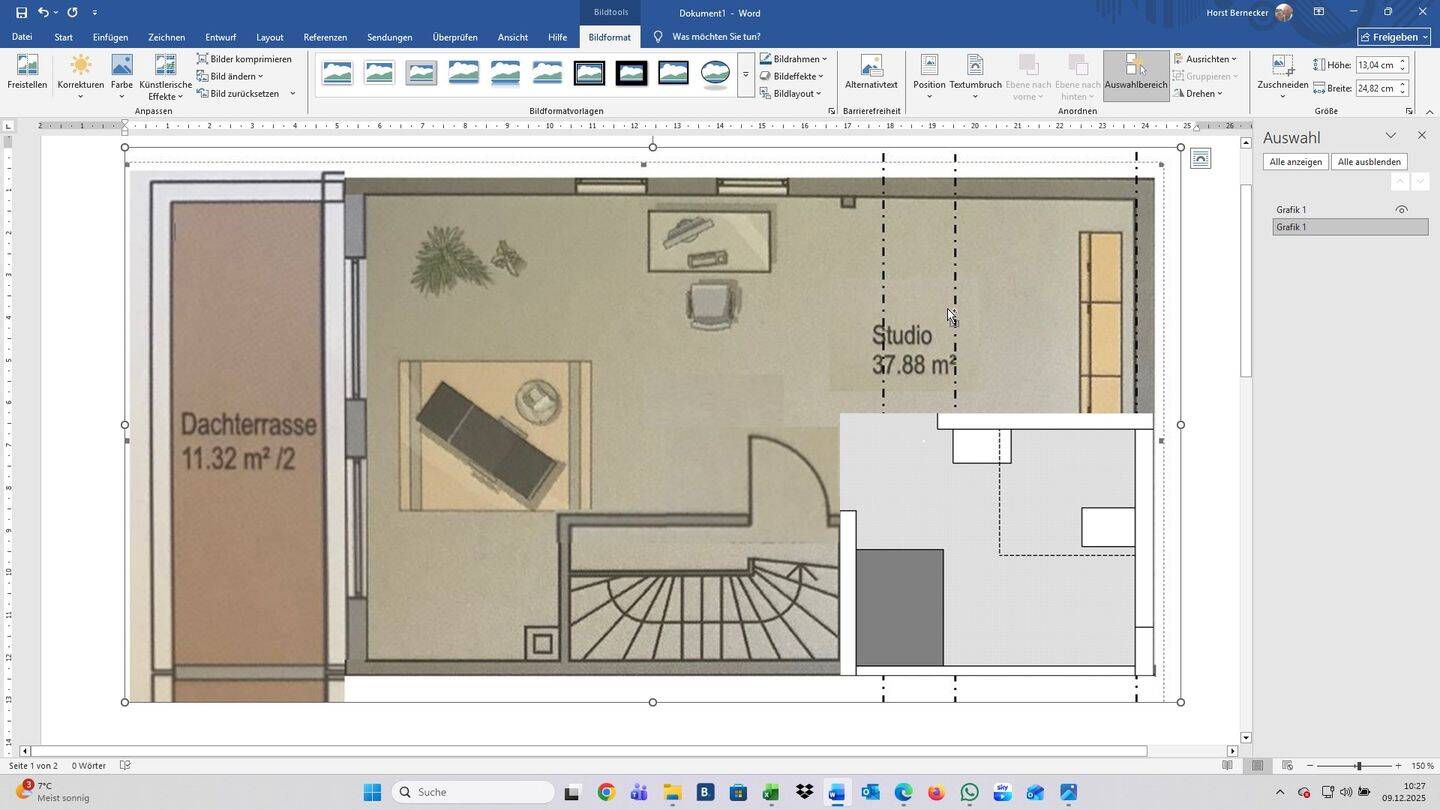Screen dimensions: 1440x810
Task: Expand the Bildeffekte dropdown
Action: [796, 76]
